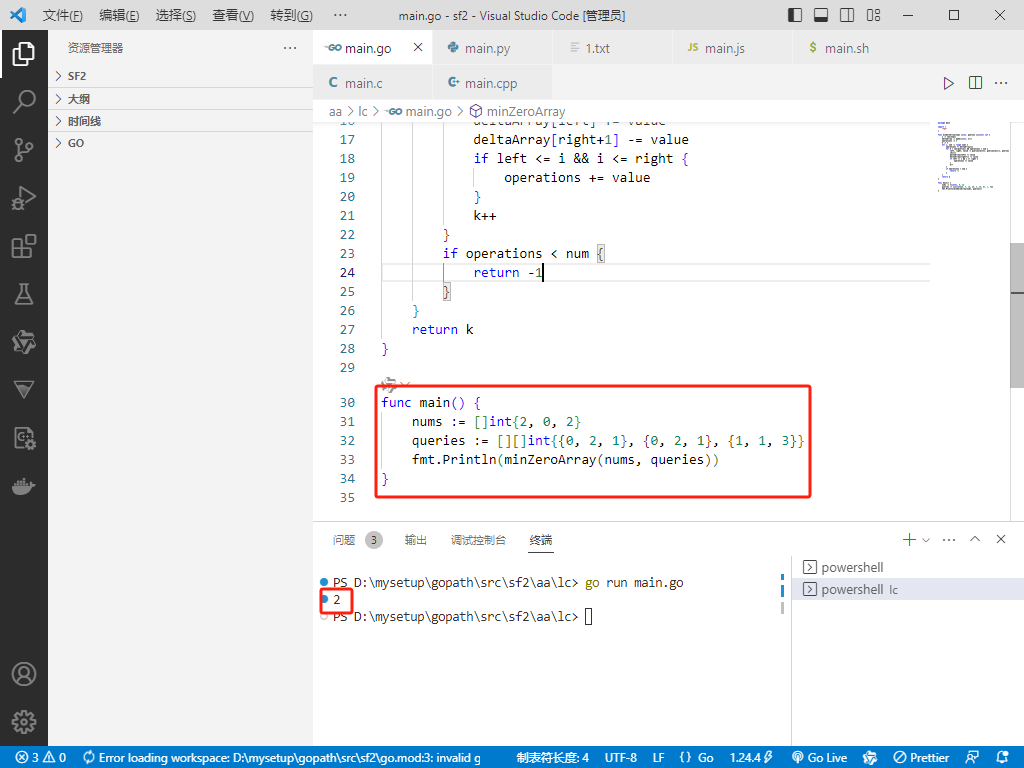Click Prettier in the status bar
Image resolution: width=1024 pixels, height=768 pixels.
tap(921, 758)
